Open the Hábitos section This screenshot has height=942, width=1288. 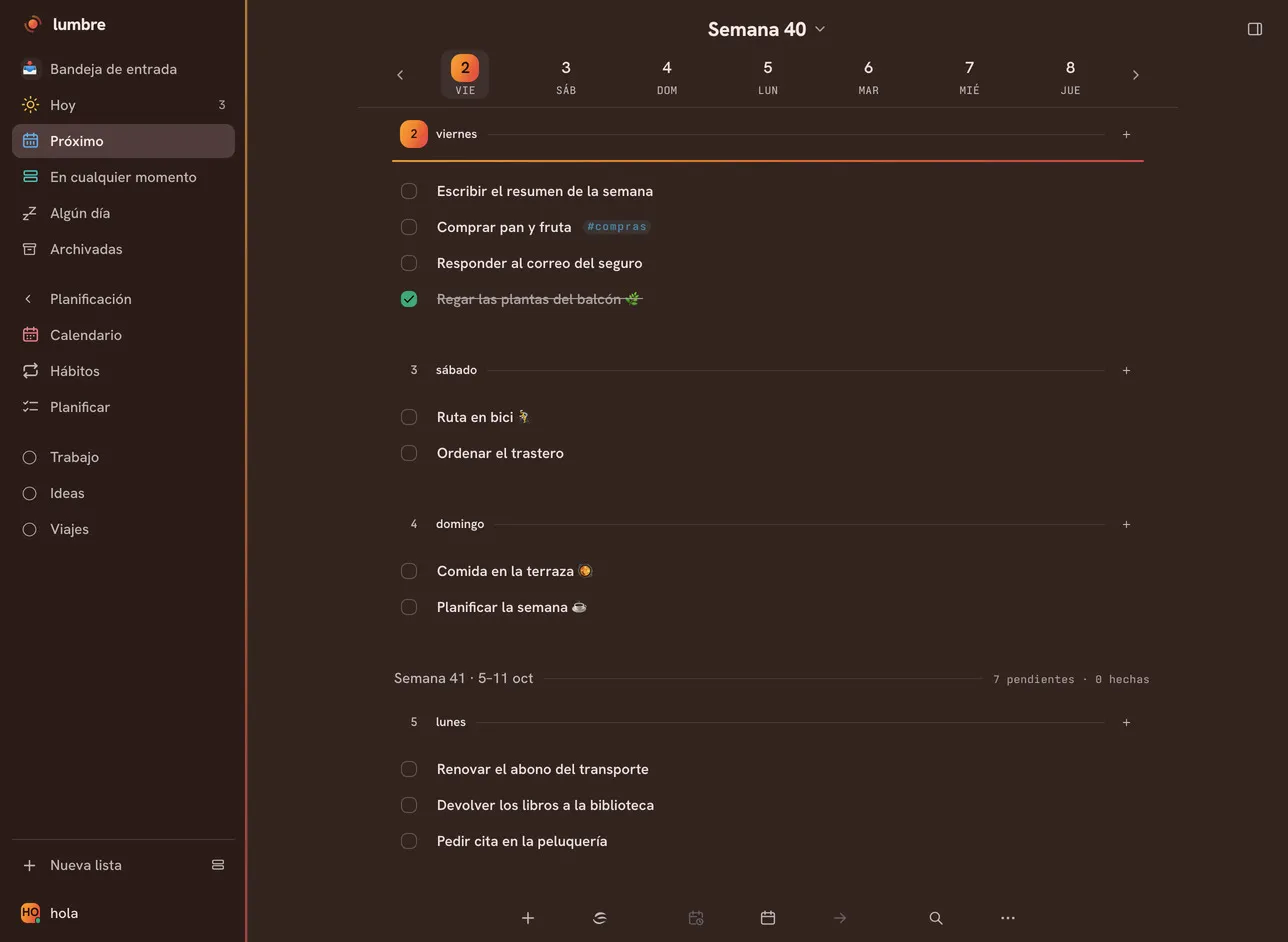click(123, 371)
